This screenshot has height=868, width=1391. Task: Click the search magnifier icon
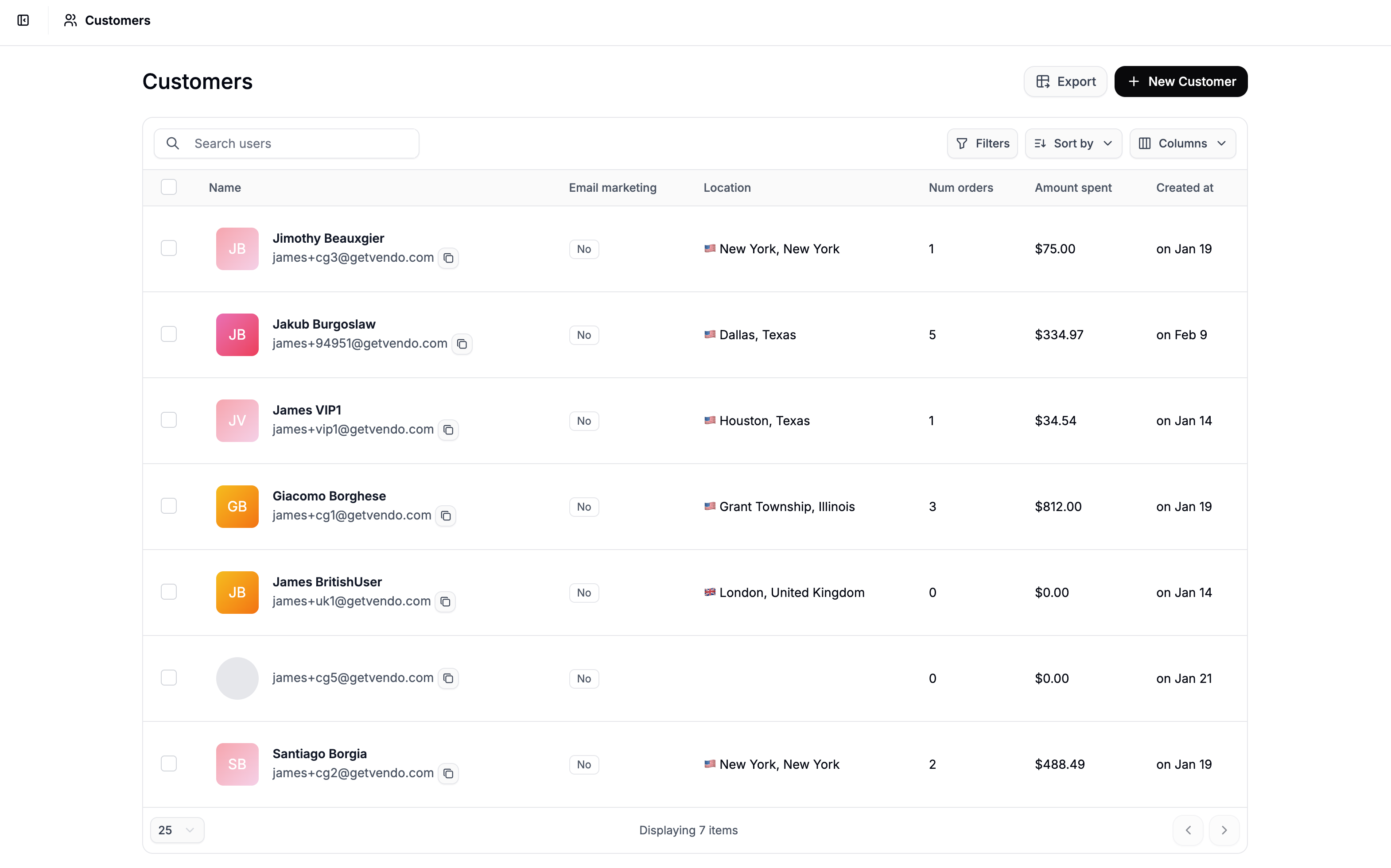[x=173, y=143]
